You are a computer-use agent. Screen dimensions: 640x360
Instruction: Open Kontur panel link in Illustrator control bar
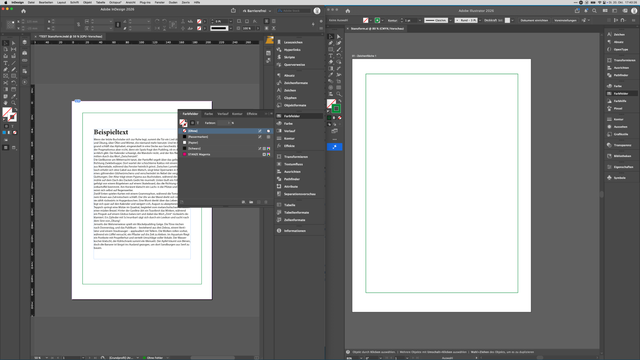pyautogui.click(x=393, y=20)
